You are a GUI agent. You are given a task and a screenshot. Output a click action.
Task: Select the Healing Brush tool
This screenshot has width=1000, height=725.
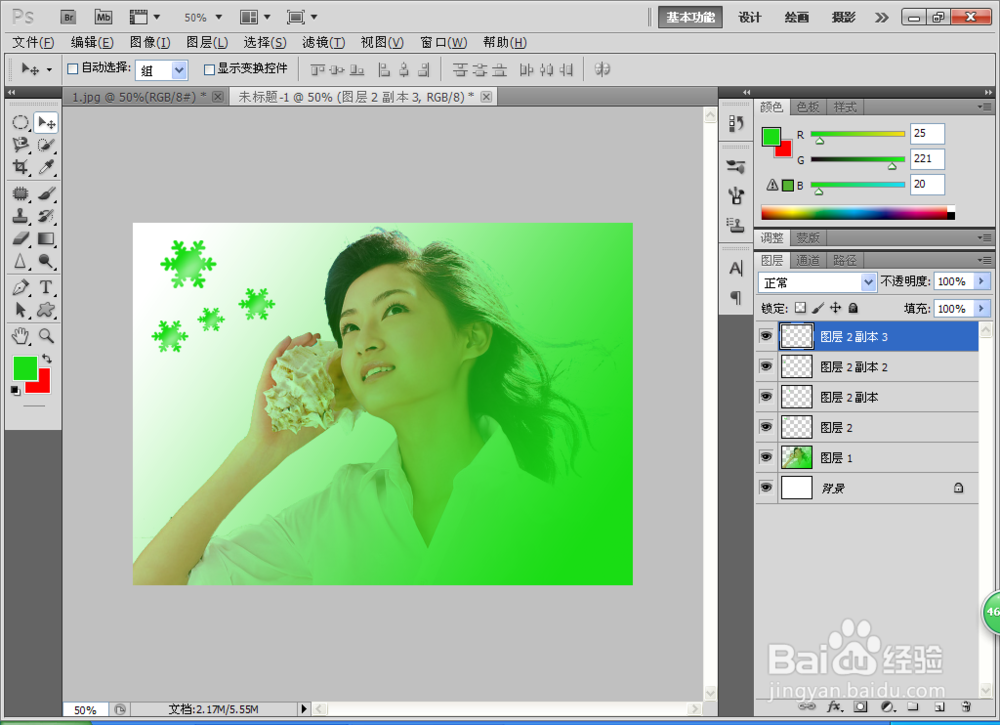click(x=20, y=193)
